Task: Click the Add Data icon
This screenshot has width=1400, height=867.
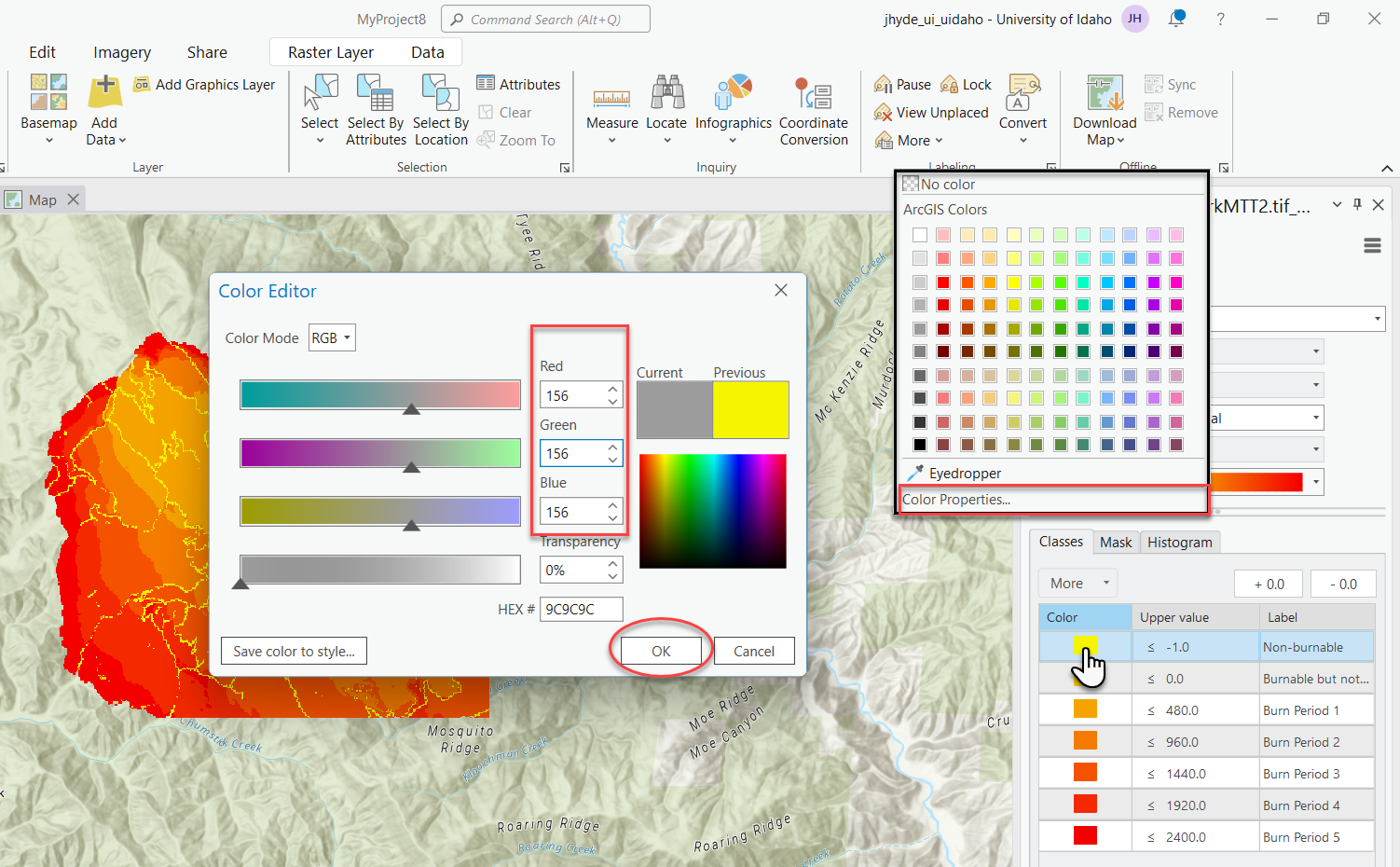Action: click(104, 92)
